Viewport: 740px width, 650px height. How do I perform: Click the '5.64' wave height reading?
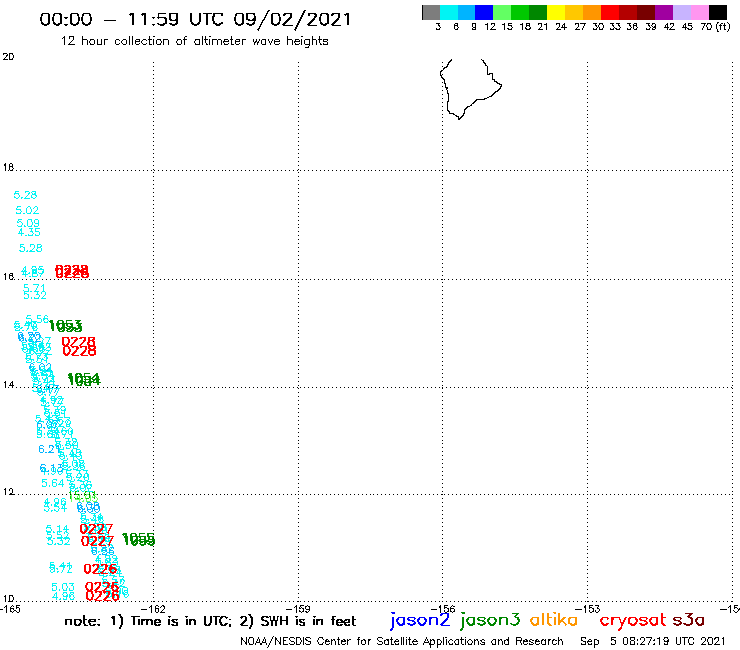click(52, 483)
